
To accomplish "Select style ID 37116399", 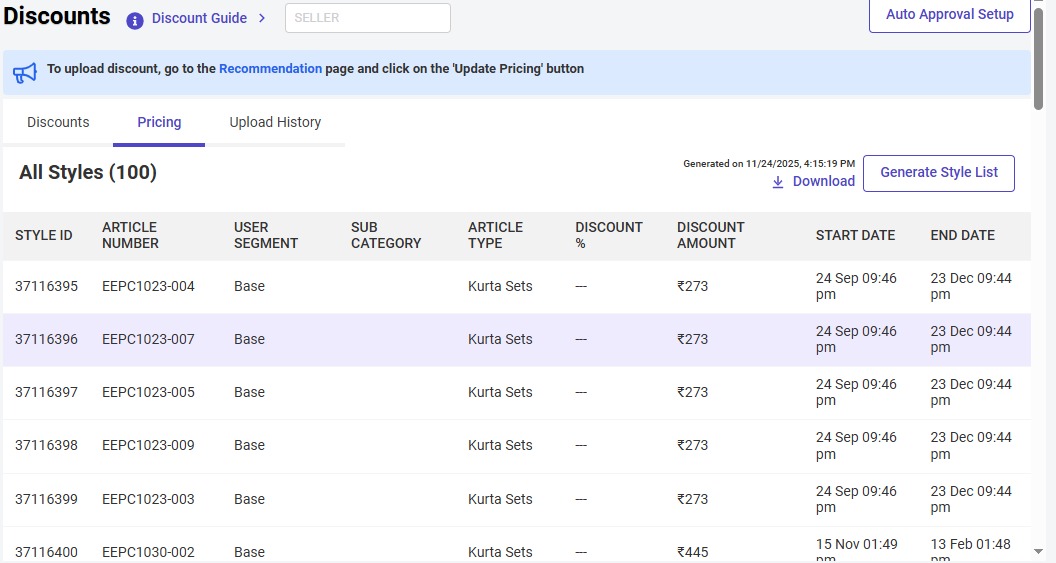I will [x=46, y=500].
